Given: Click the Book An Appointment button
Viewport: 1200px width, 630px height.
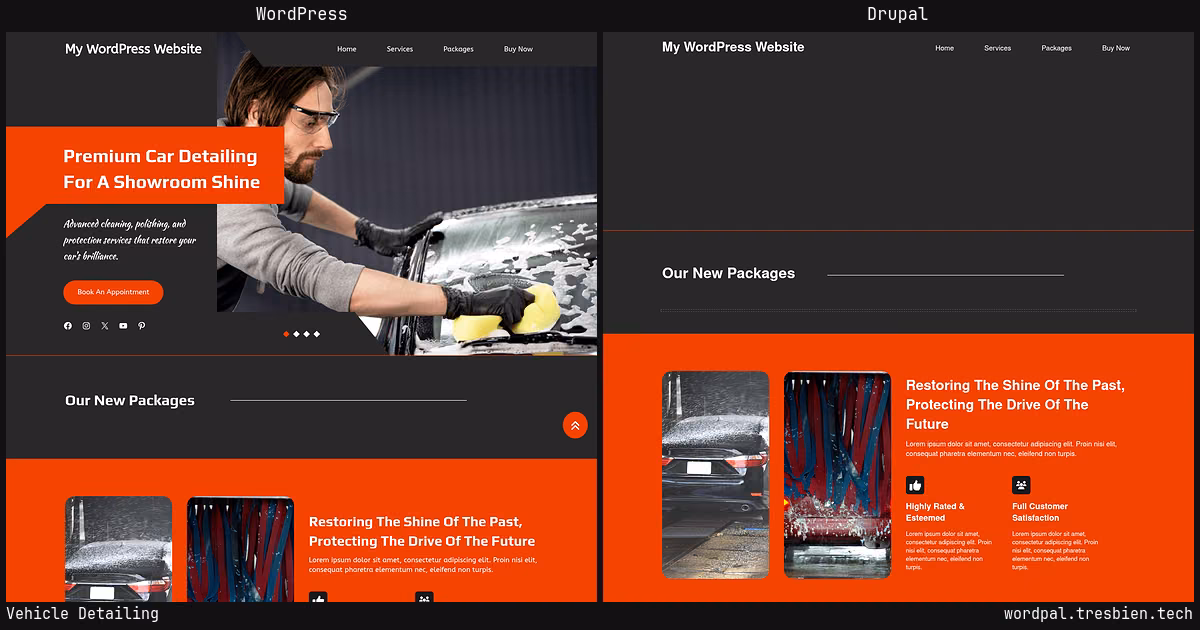Looking at the screenshot, I should [113, 292].
